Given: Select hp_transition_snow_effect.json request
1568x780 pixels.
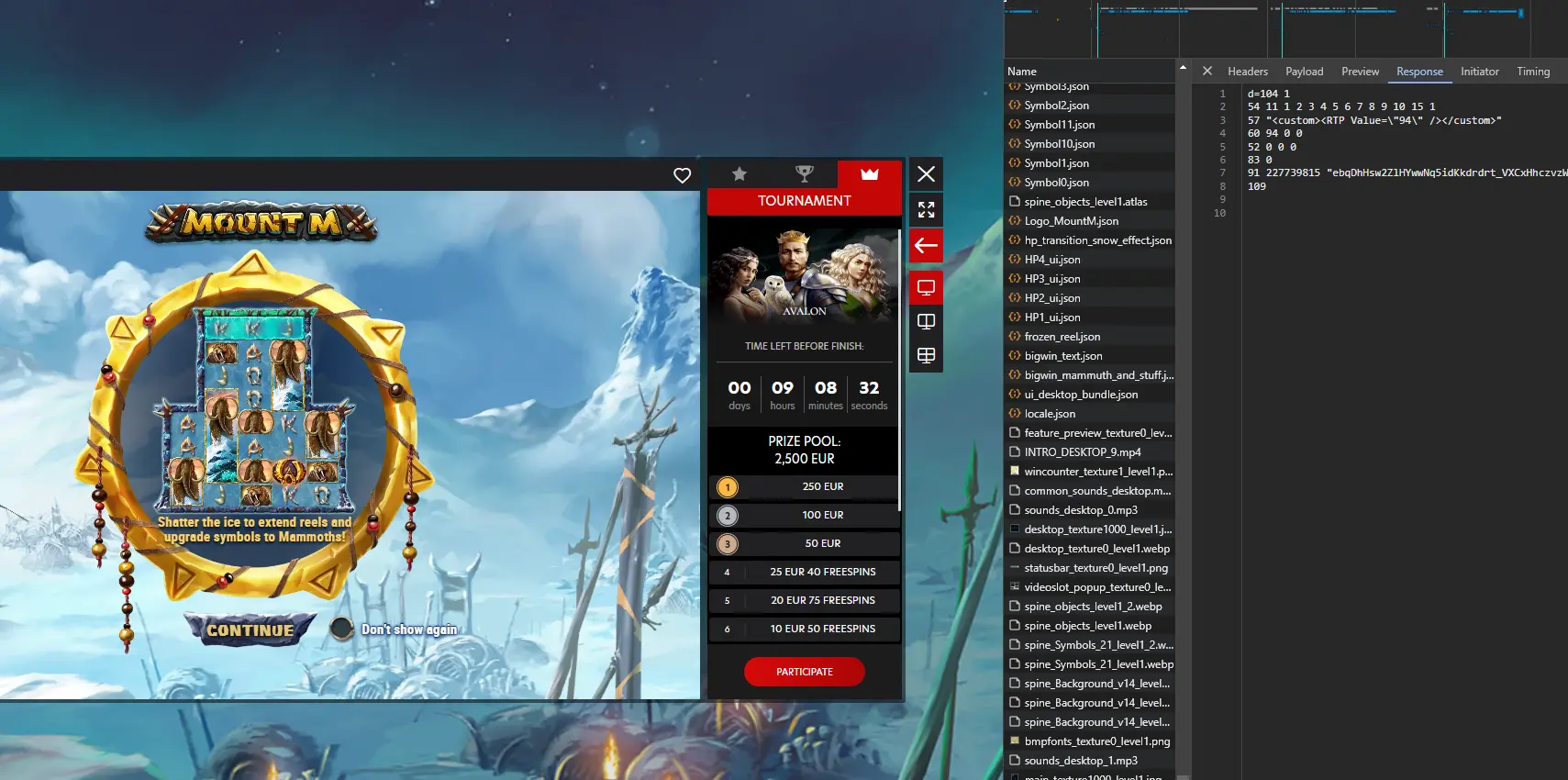Looking at the screenshot, I should (x=1090, y=240).
